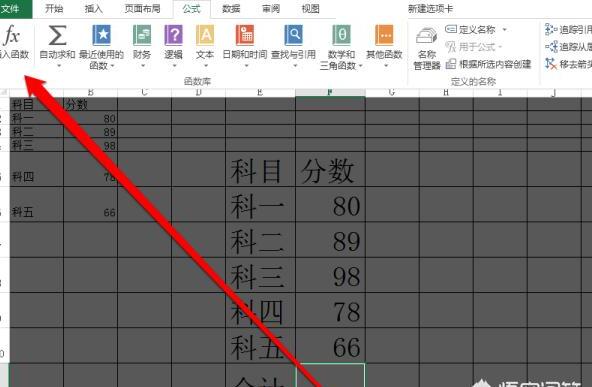Switch to the Insert (插入) tab

pyautogui.click(x=93, y=9)
